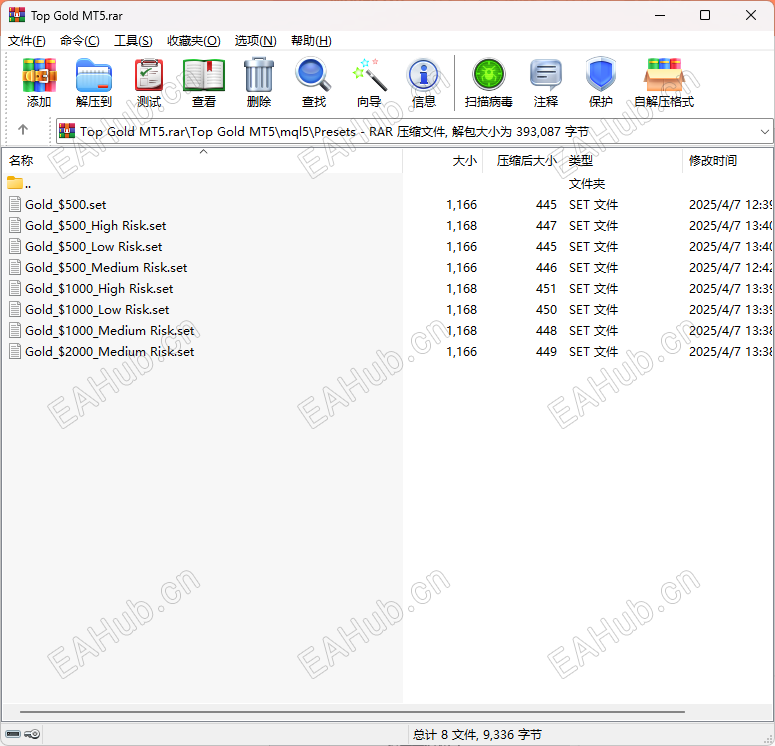Click the WinRAR icon in the title bar

click(x=17, y=15)
